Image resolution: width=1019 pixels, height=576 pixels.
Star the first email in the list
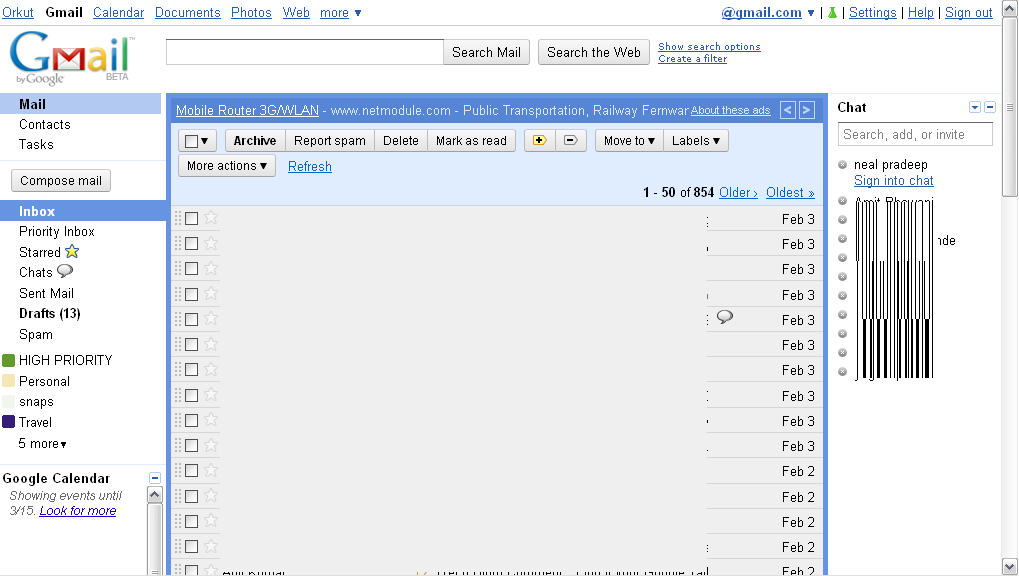tap(211, 218)
